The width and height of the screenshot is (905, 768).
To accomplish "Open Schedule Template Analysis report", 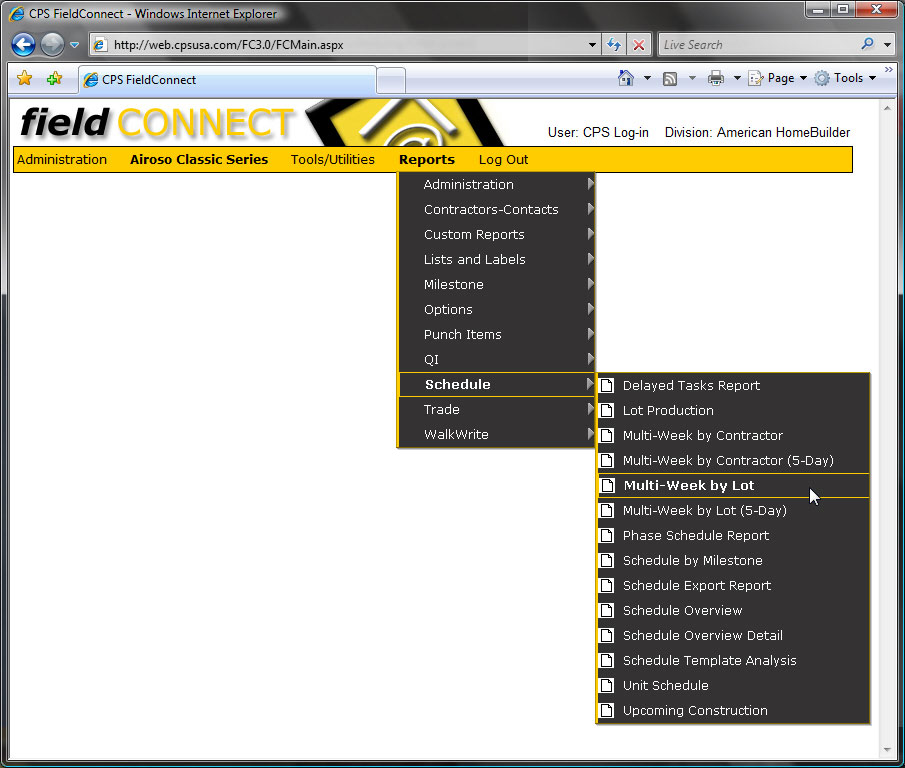I will pos(733,661).
